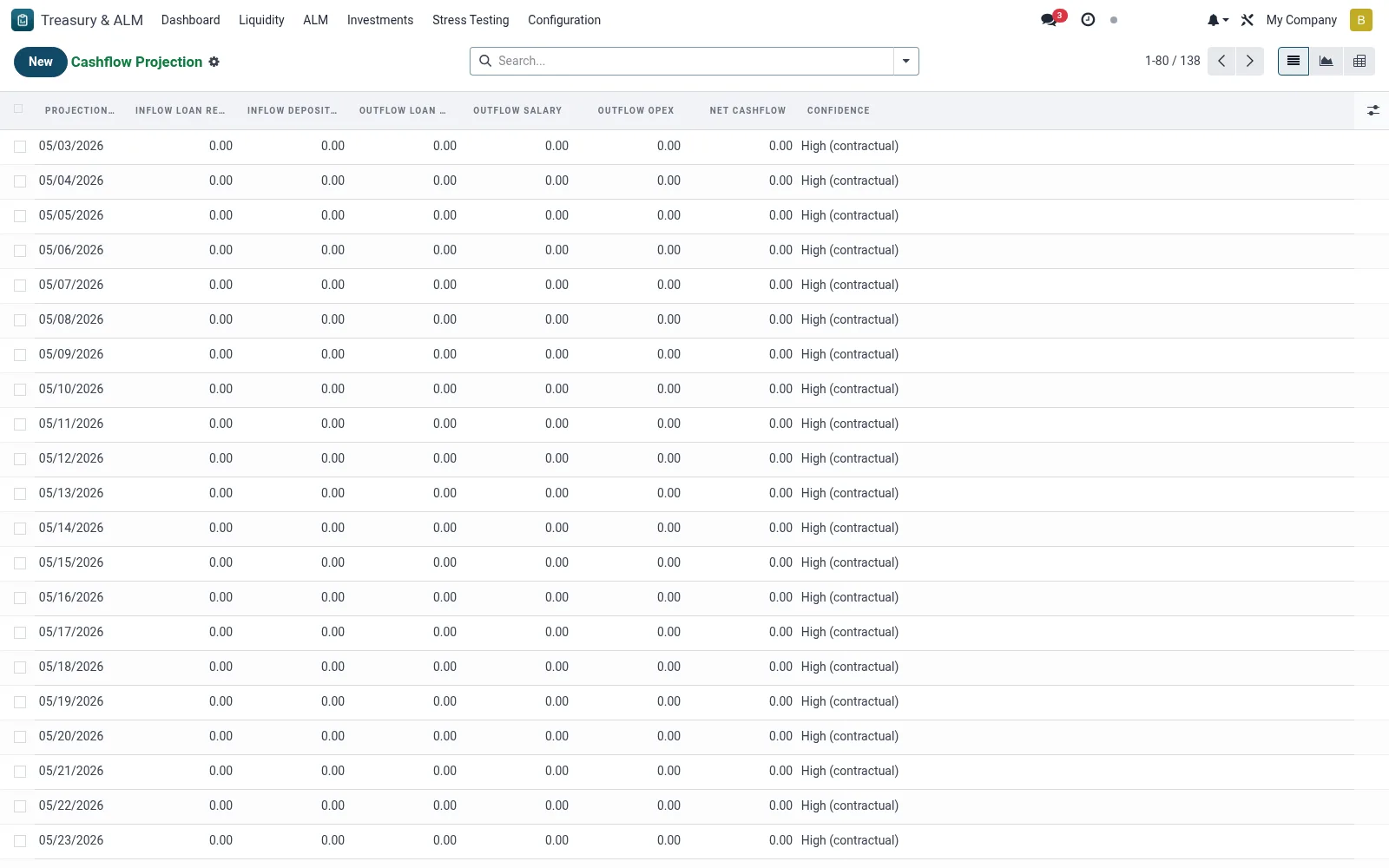Viewport: 1389px width, 868px height.
Task: Open the Cashflow Projection gear settings
Action: coord(214,62)
